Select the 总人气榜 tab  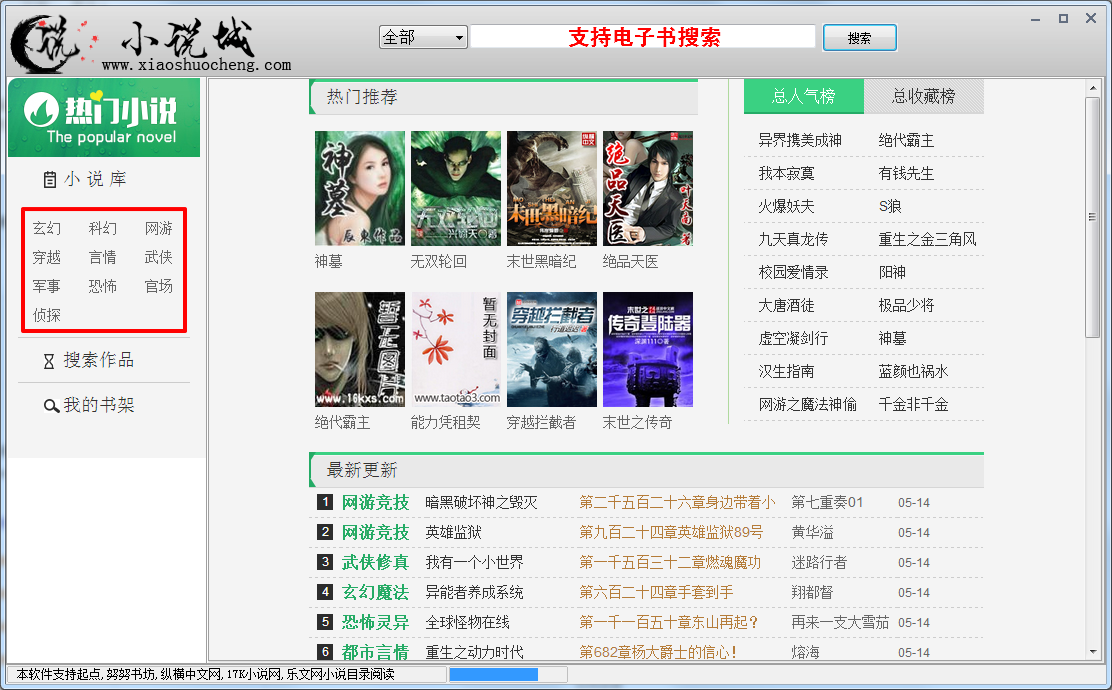coord(803,96)
